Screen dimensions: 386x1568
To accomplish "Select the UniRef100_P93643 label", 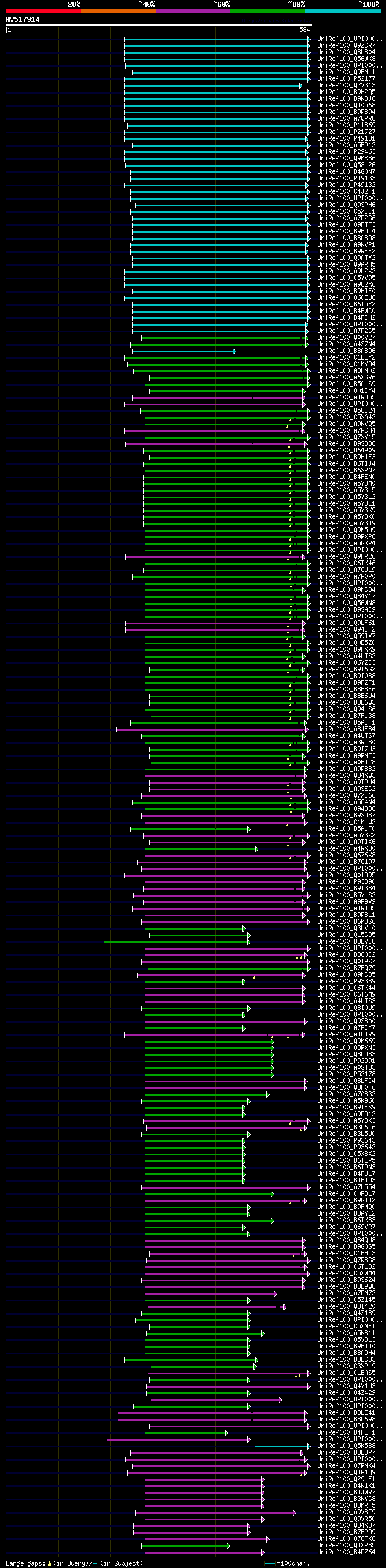I will [346, 1141].
